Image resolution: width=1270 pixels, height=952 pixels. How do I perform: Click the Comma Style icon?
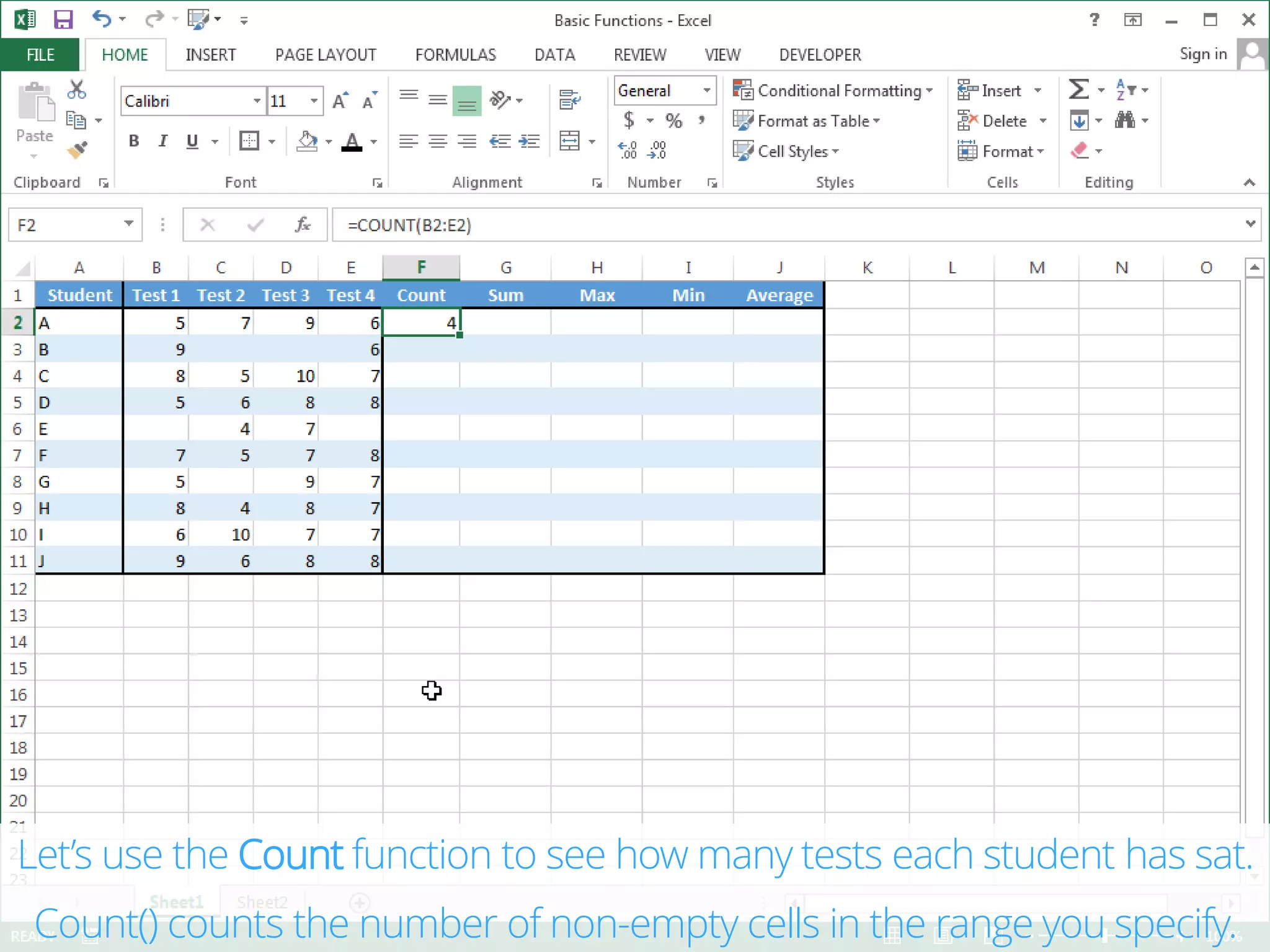click(x=702, y=120)
